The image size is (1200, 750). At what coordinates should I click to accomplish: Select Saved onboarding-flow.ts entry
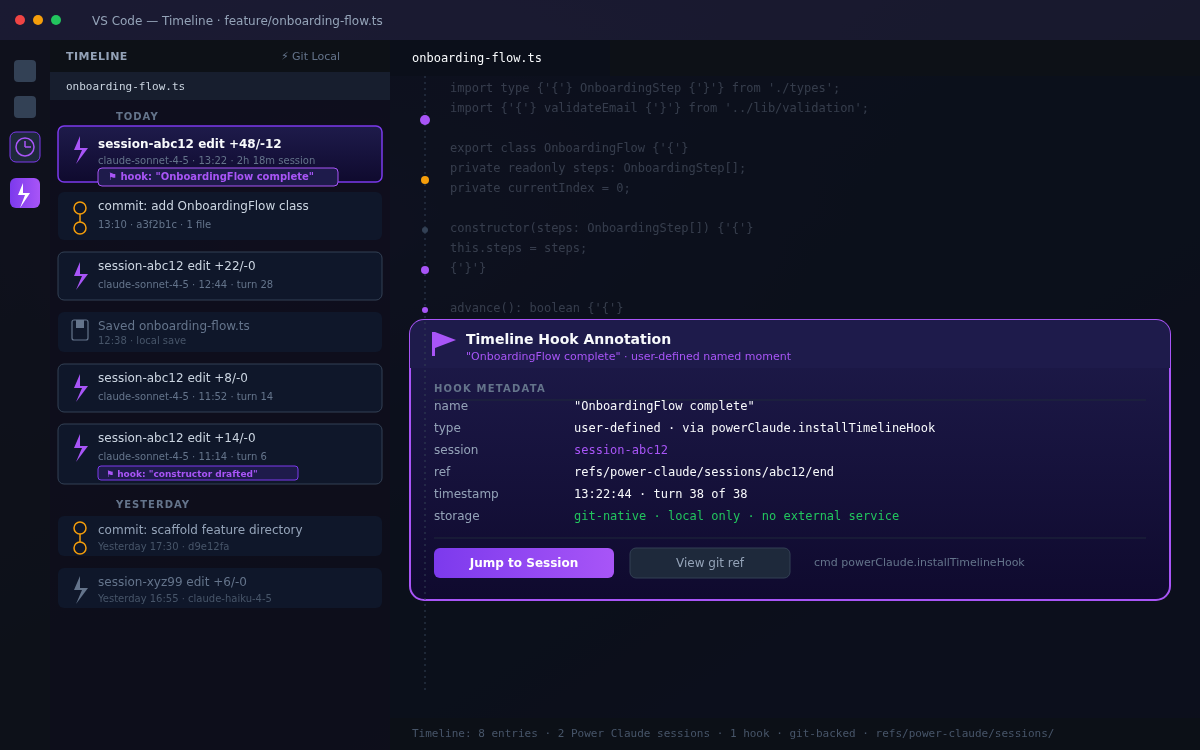coord(220,332)
